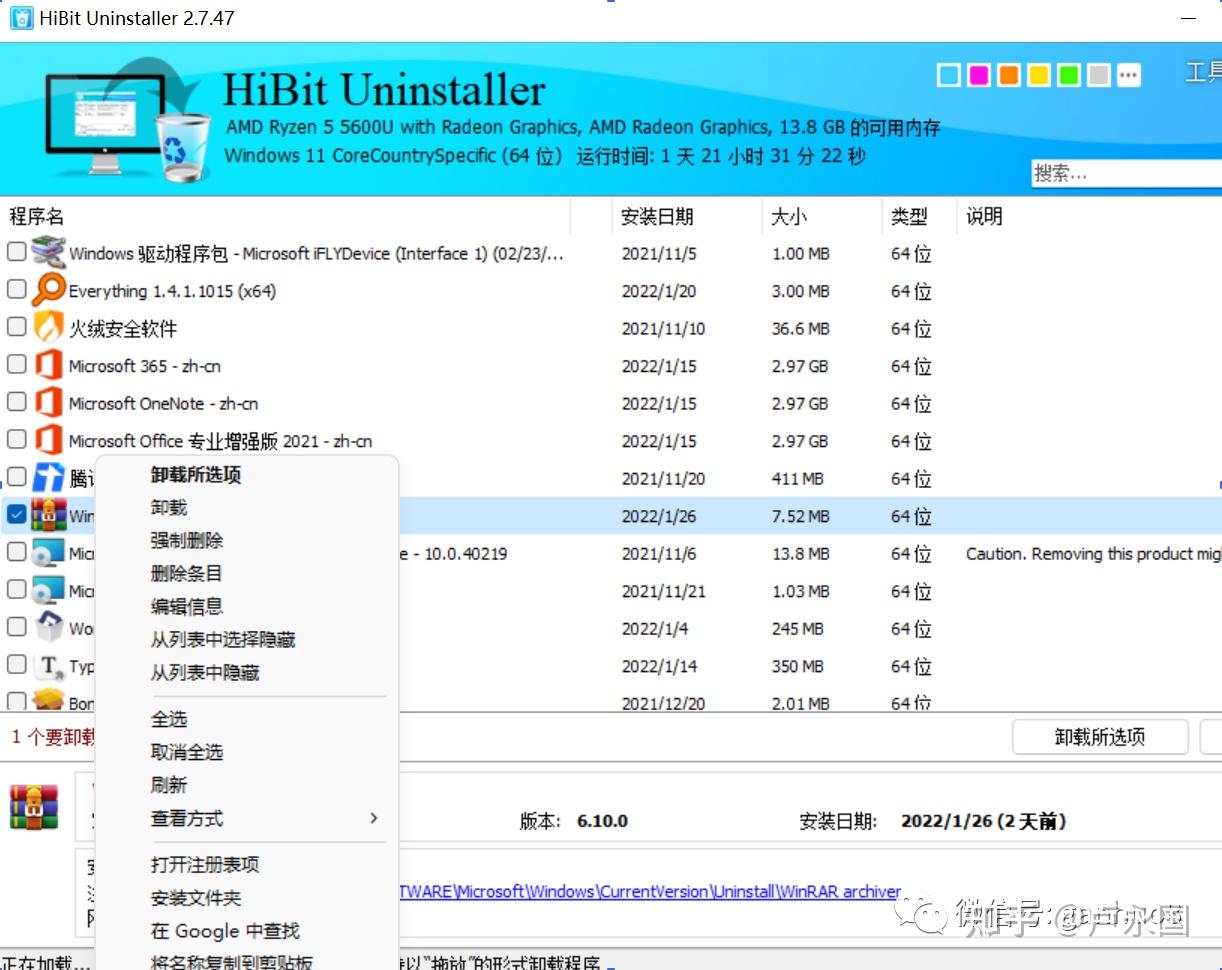
Task: Select 删除条目 from the context menu
Action: 187,574
